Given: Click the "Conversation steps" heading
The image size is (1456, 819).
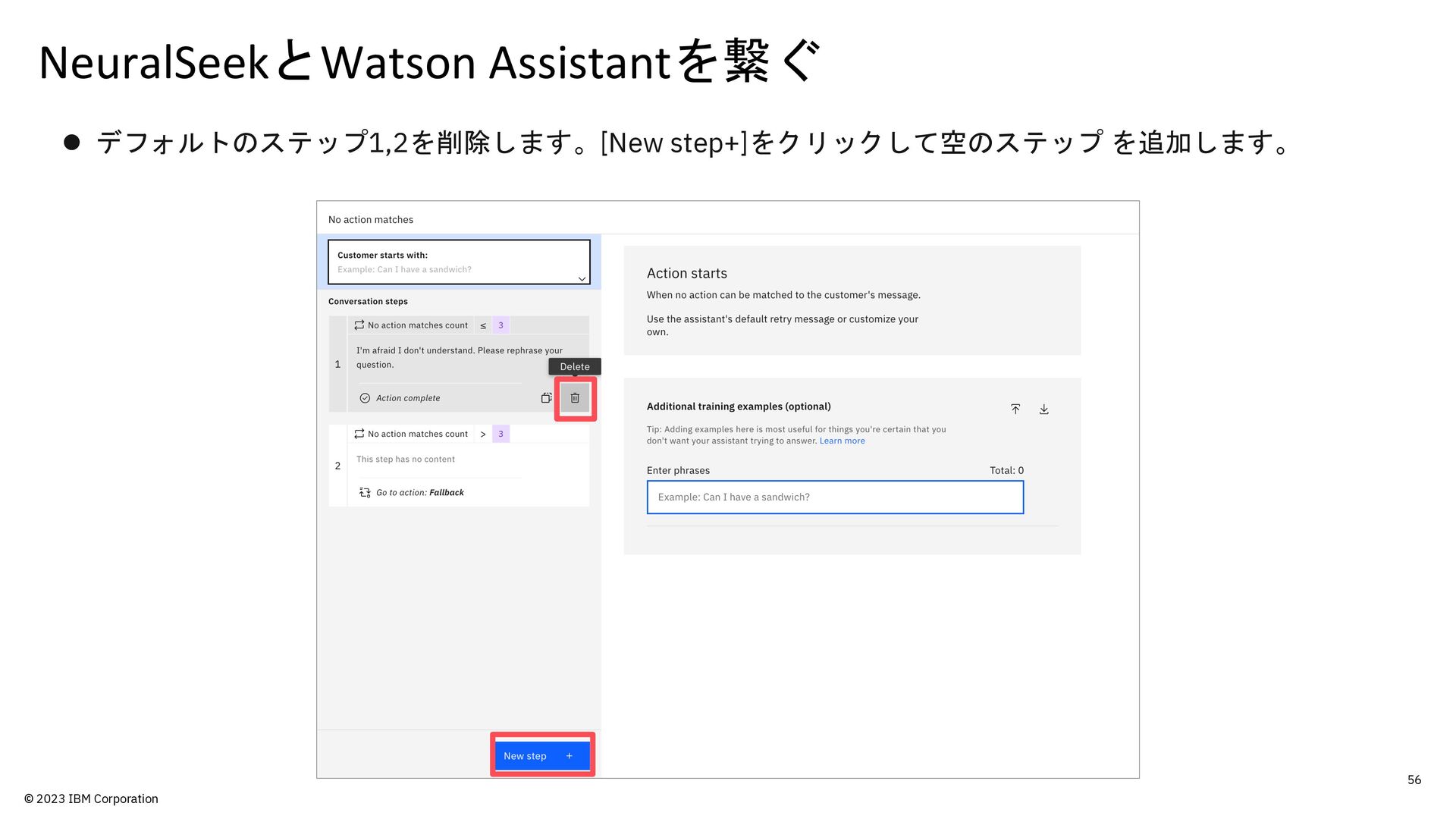Looking at the screenshot, I should [x=368, y=302].
